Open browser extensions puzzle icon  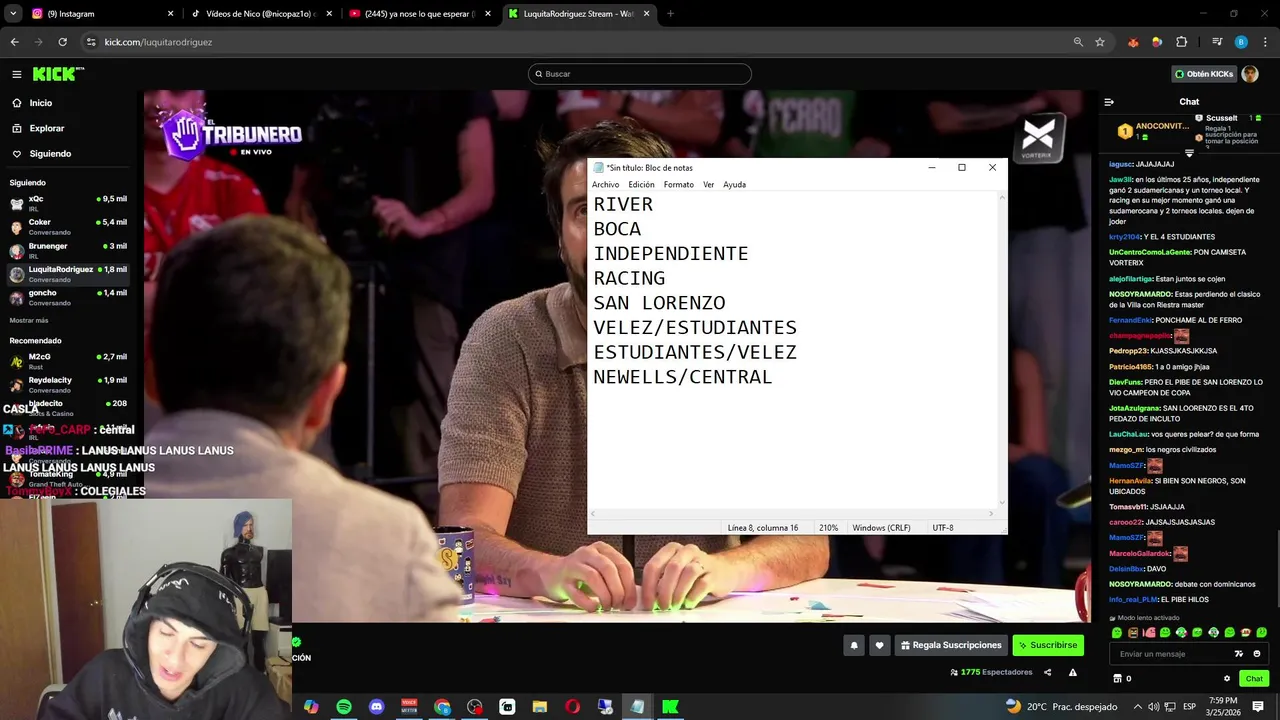(1181, 42)
